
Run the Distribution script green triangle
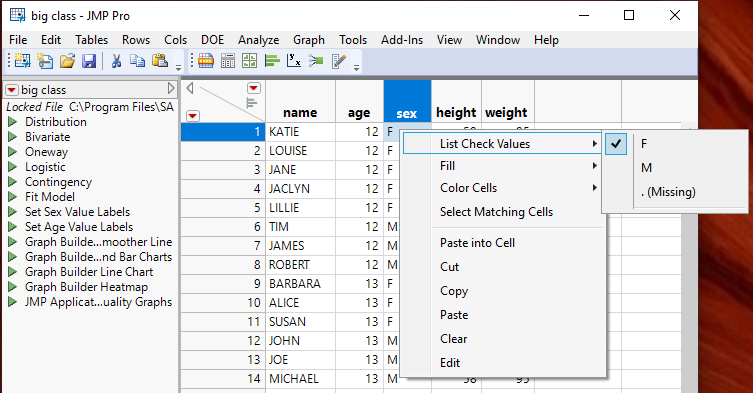pos(13,122)
